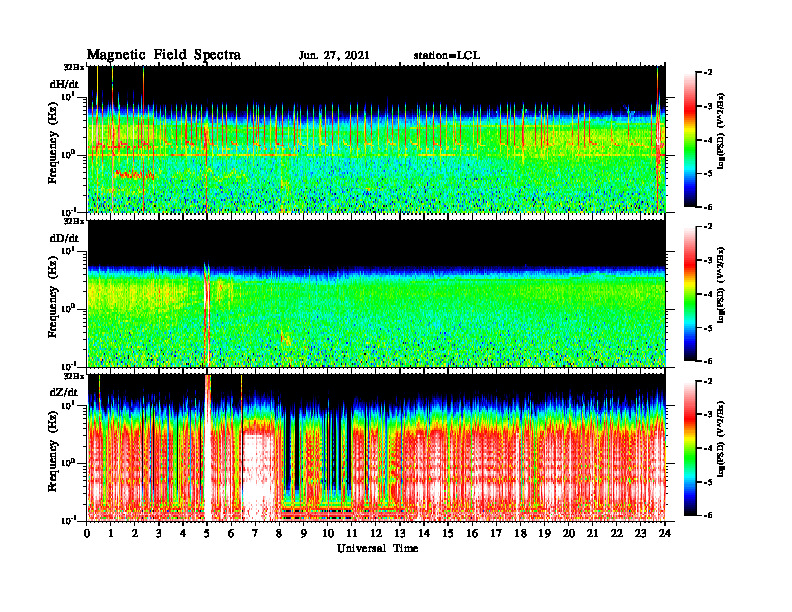Click hour "16" on the Universal Time axis
Screen dimensions: 792x612
(x=472, y=534)
